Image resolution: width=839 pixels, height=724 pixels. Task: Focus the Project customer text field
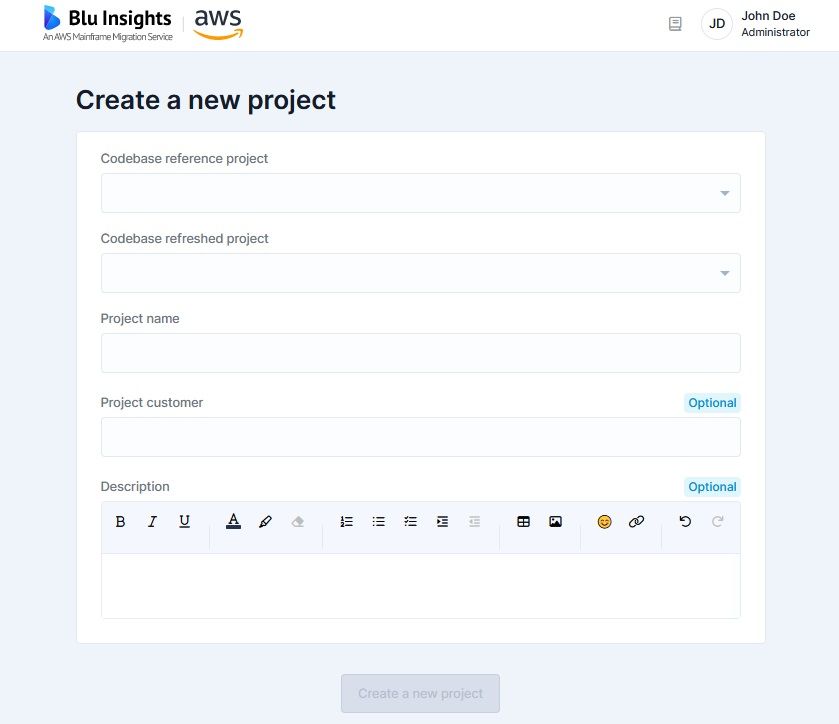[x=421, y=437]
